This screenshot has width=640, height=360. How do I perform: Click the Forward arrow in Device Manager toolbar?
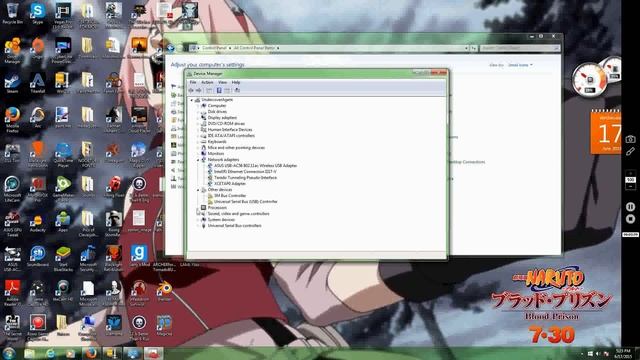199,90
